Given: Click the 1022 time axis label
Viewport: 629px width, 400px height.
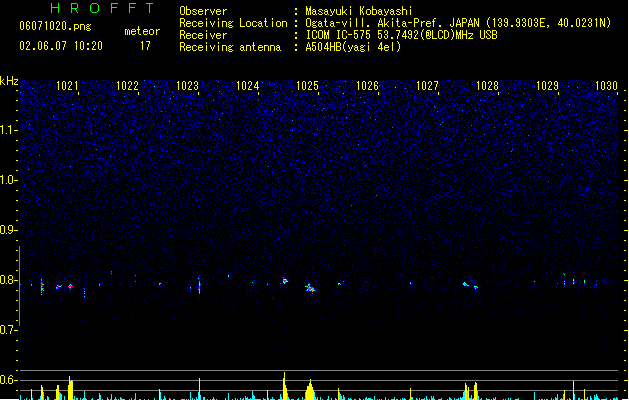Looking at the screenshot, I should (x=127, y=86).
